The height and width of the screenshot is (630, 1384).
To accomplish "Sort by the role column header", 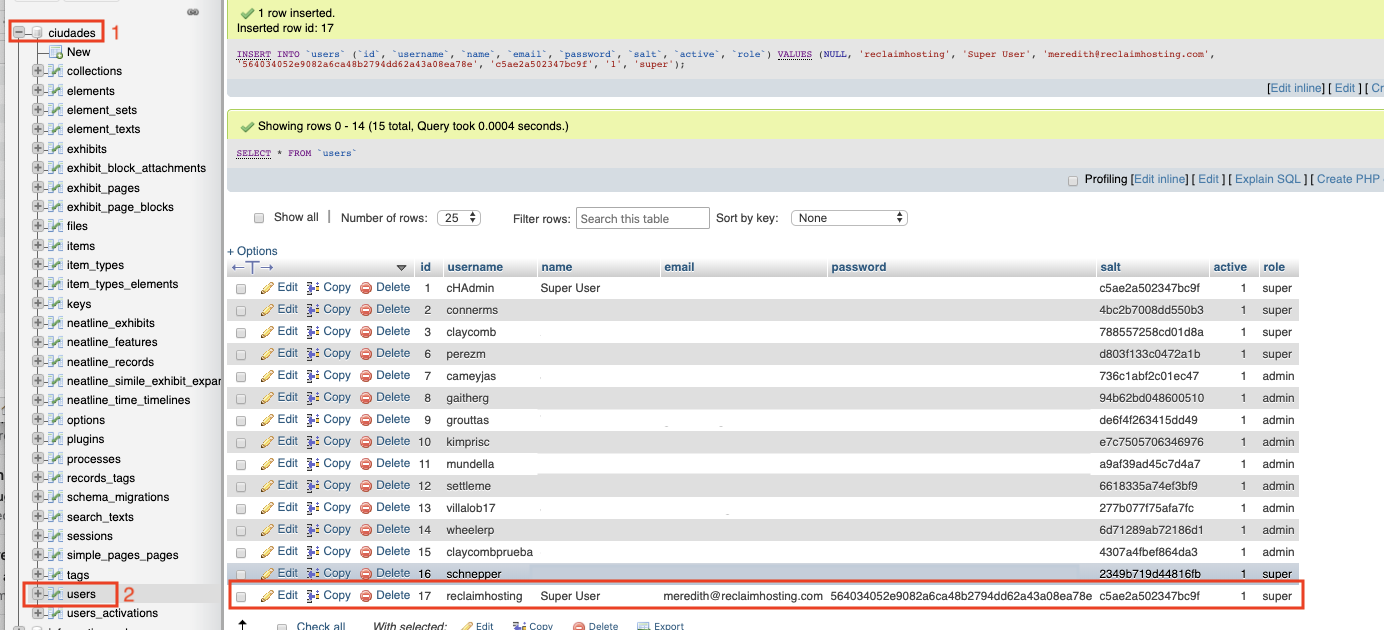I will click(1274, 267).
